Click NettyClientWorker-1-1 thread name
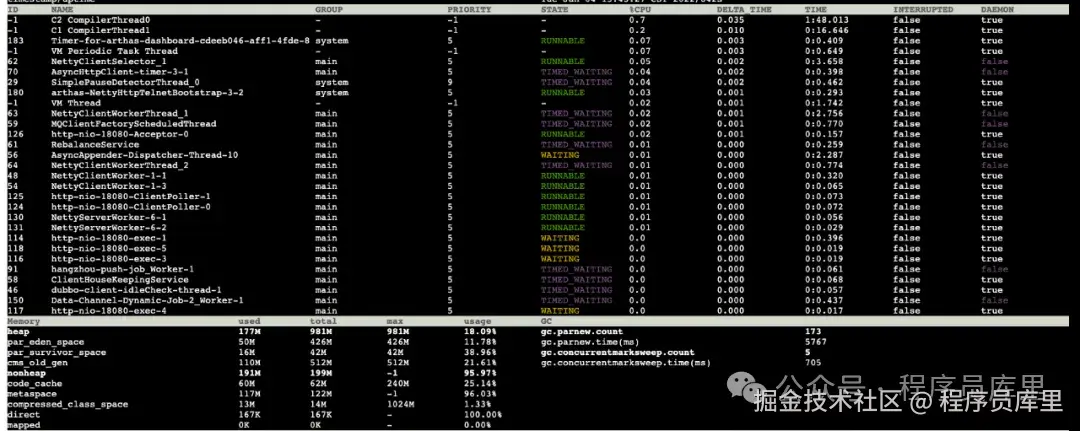The width and height of the screenshot is (1080, 431). coord(109,176)
